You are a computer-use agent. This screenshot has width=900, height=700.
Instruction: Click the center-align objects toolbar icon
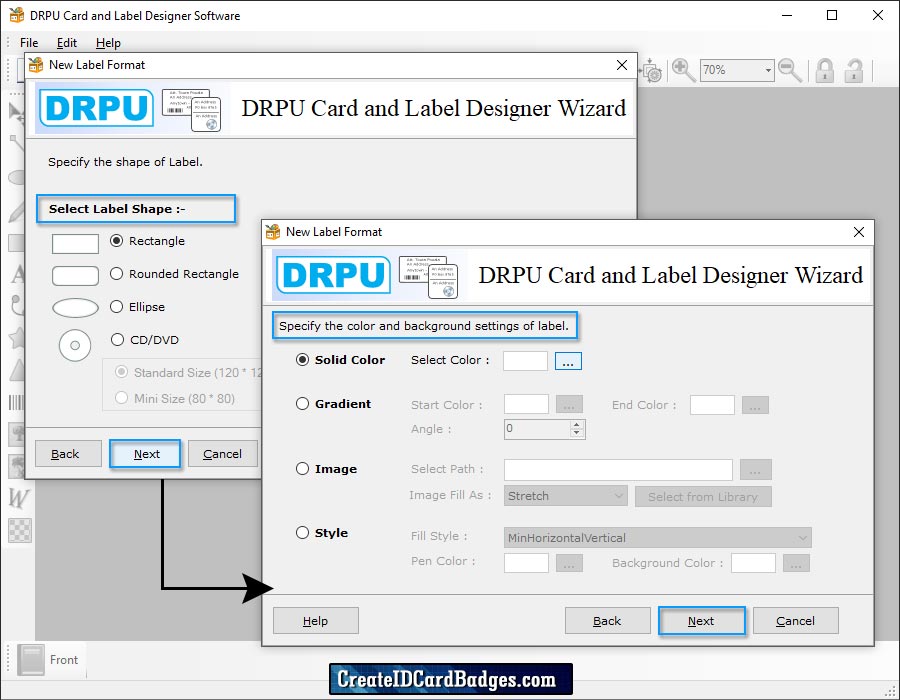tap(651, 70)
